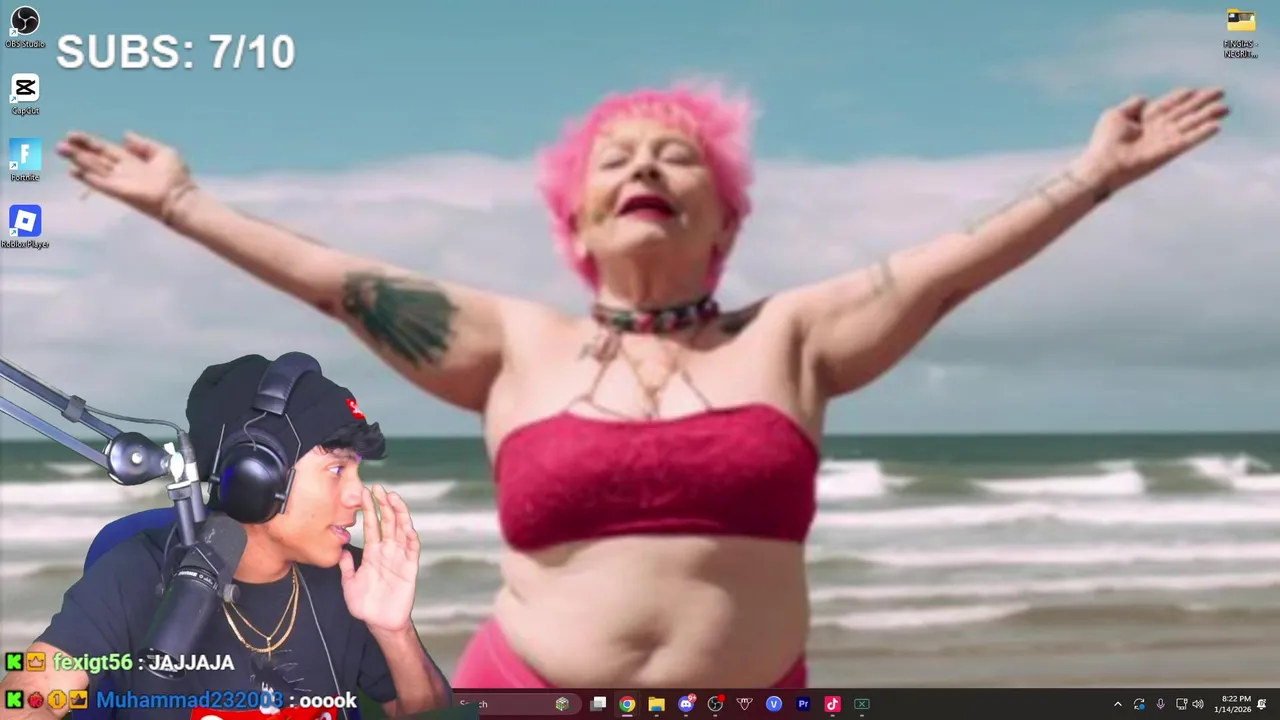The height and width of the screenshot is (720, 1280).
Task: Open the network status tray icon
Action: tap(1181, 704)
